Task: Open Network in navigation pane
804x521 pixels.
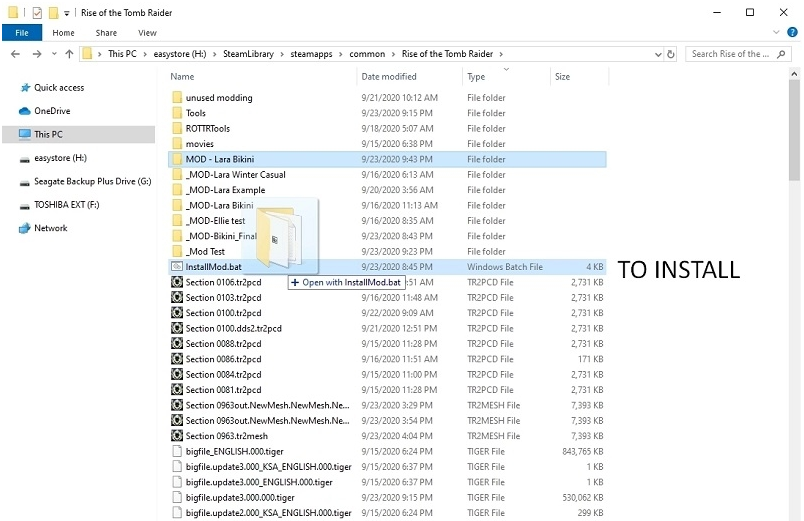Action: [x=50, y=228]
